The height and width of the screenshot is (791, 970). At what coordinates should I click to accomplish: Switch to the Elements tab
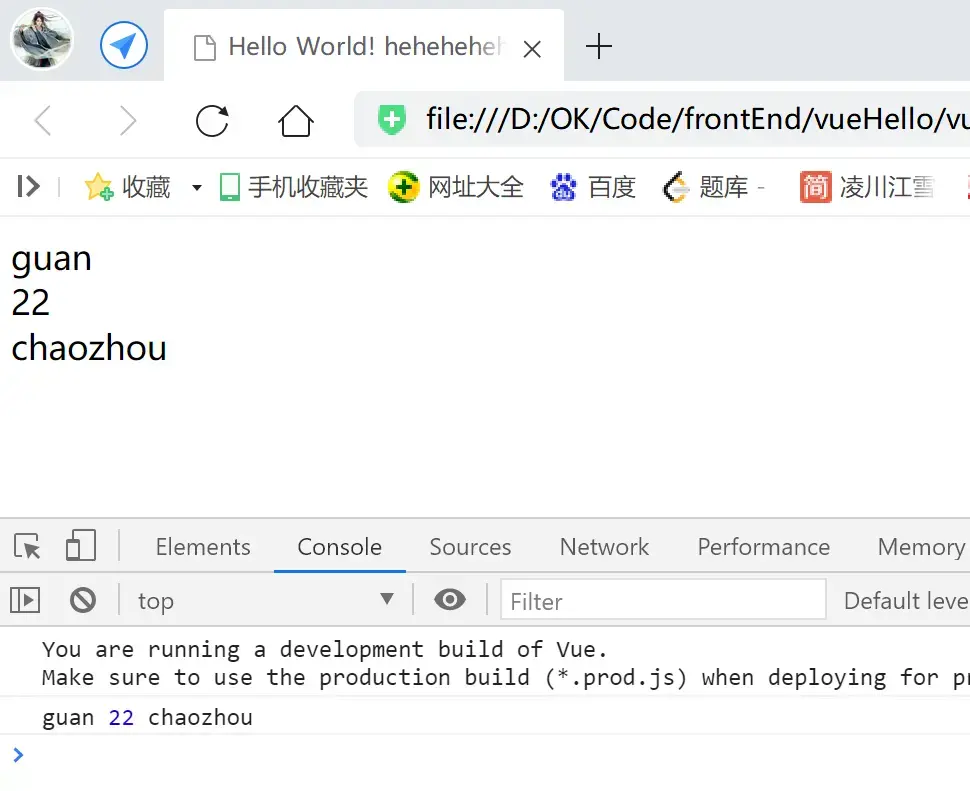[x=203, y=547]
